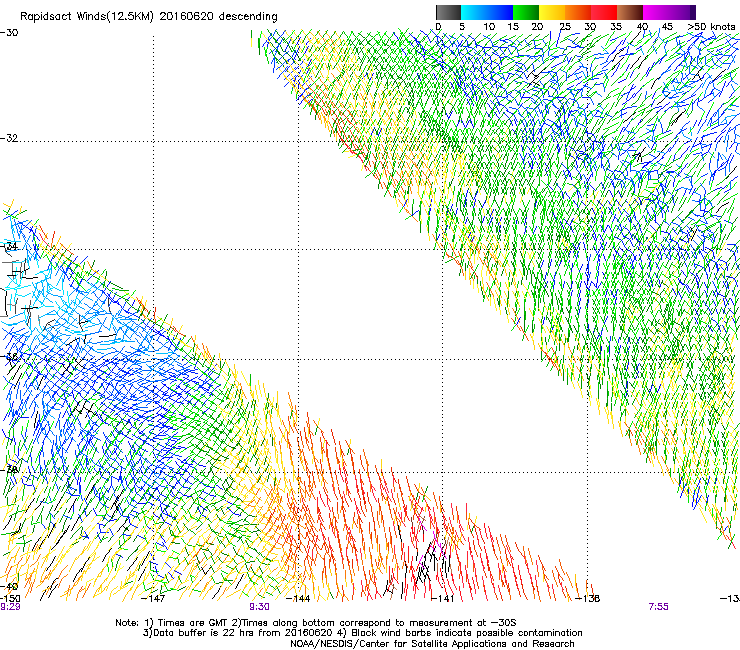This screenshot has height=650, width=740.
Task: Click the orange 25-30 knots legend color
Action: coord(578,12)
